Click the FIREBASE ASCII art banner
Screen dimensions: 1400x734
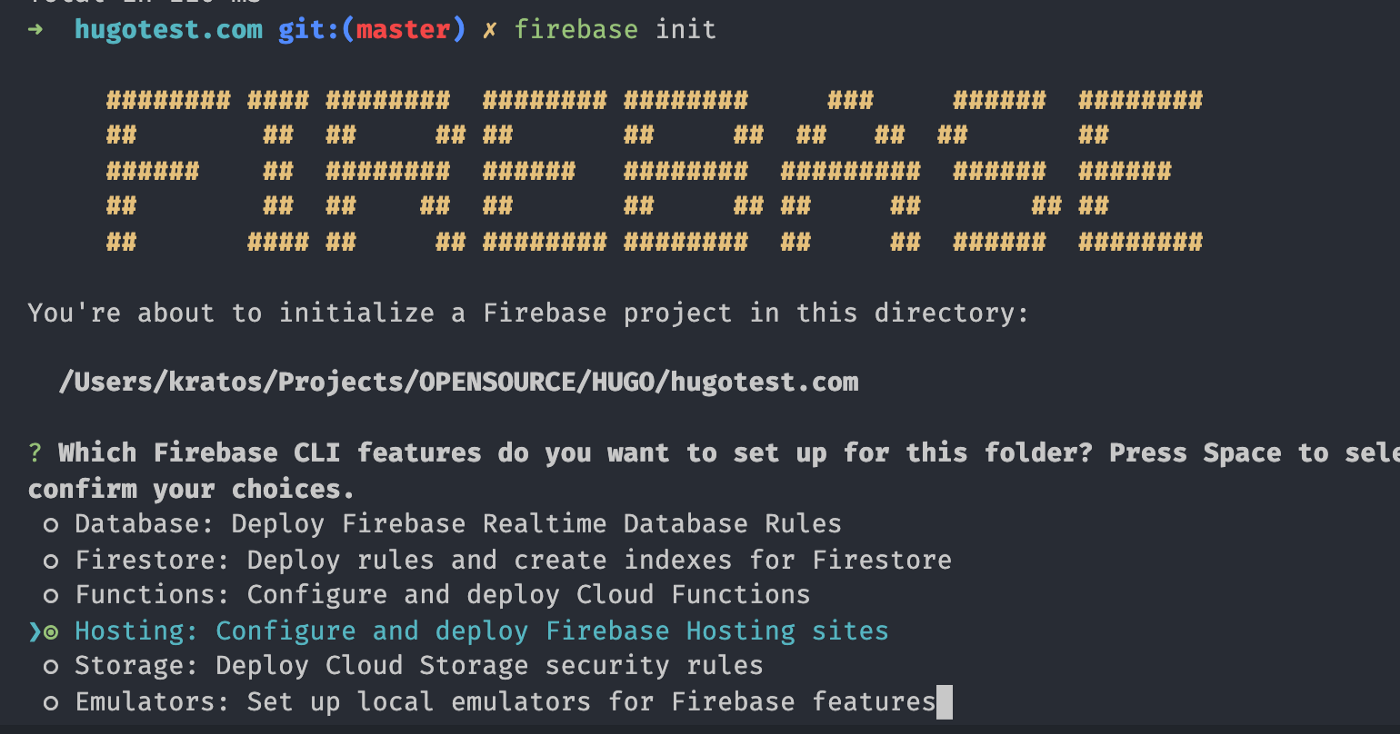coord(654,171)
